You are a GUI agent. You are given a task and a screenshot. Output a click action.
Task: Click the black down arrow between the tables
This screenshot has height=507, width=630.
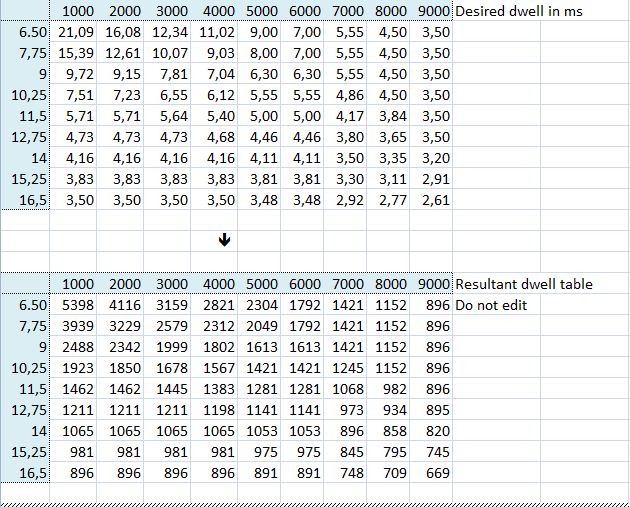point(225,239)
